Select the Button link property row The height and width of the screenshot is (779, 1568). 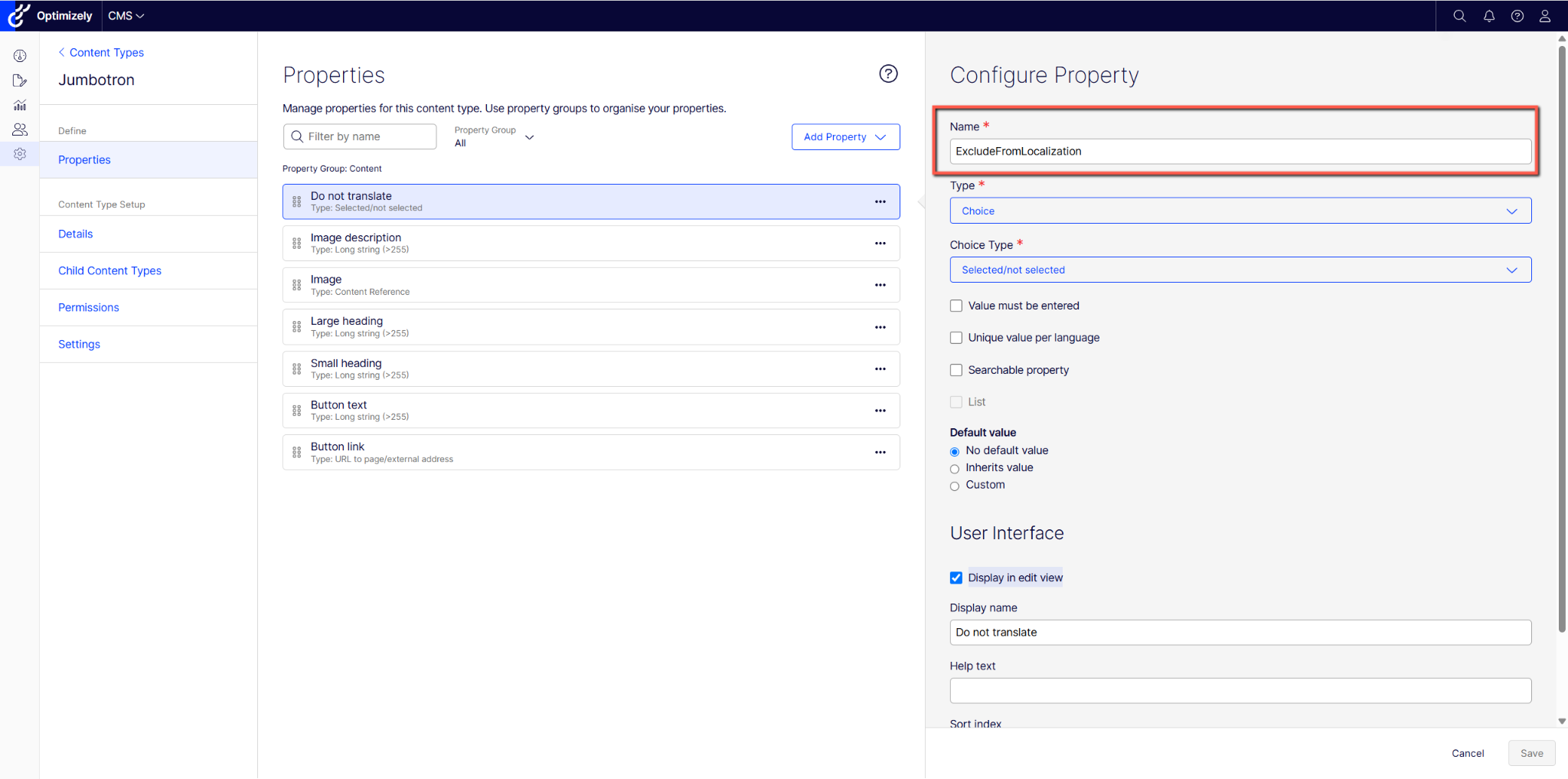[591, 453]
